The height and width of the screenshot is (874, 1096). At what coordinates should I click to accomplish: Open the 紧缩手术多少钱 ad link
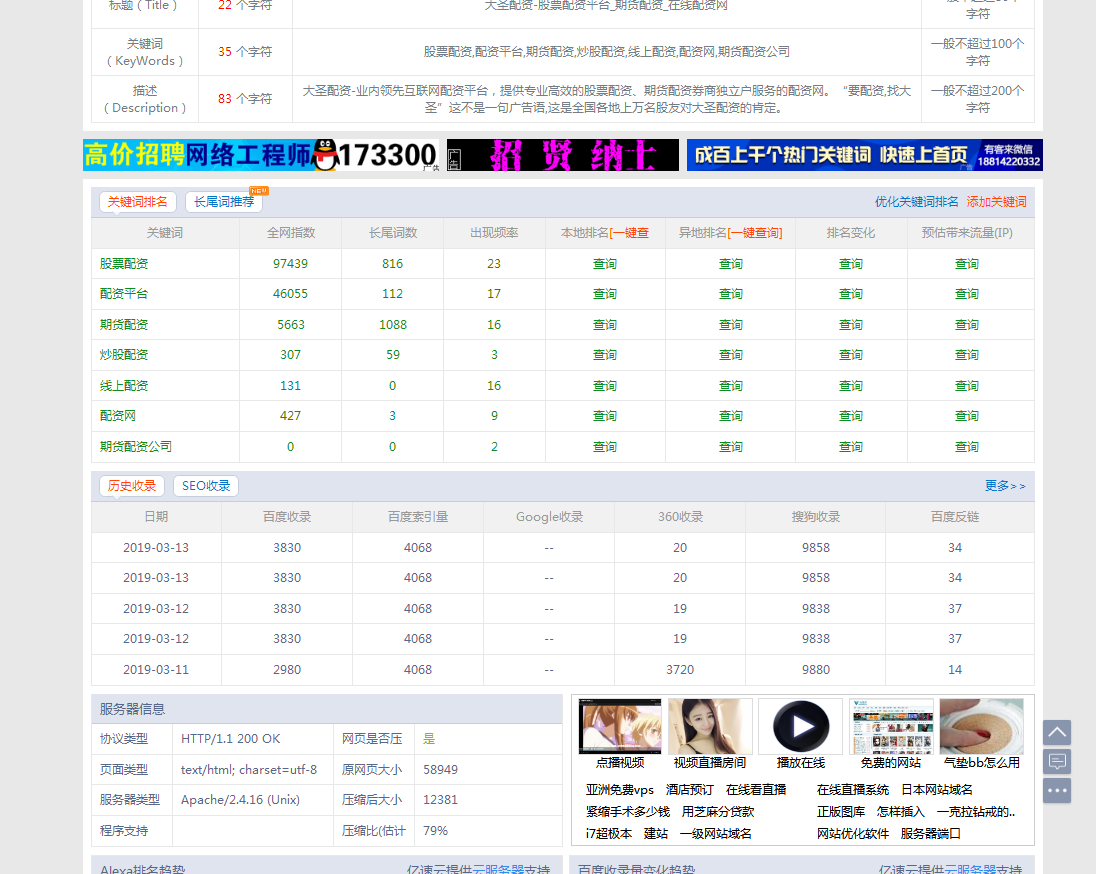tap(628, 812)
